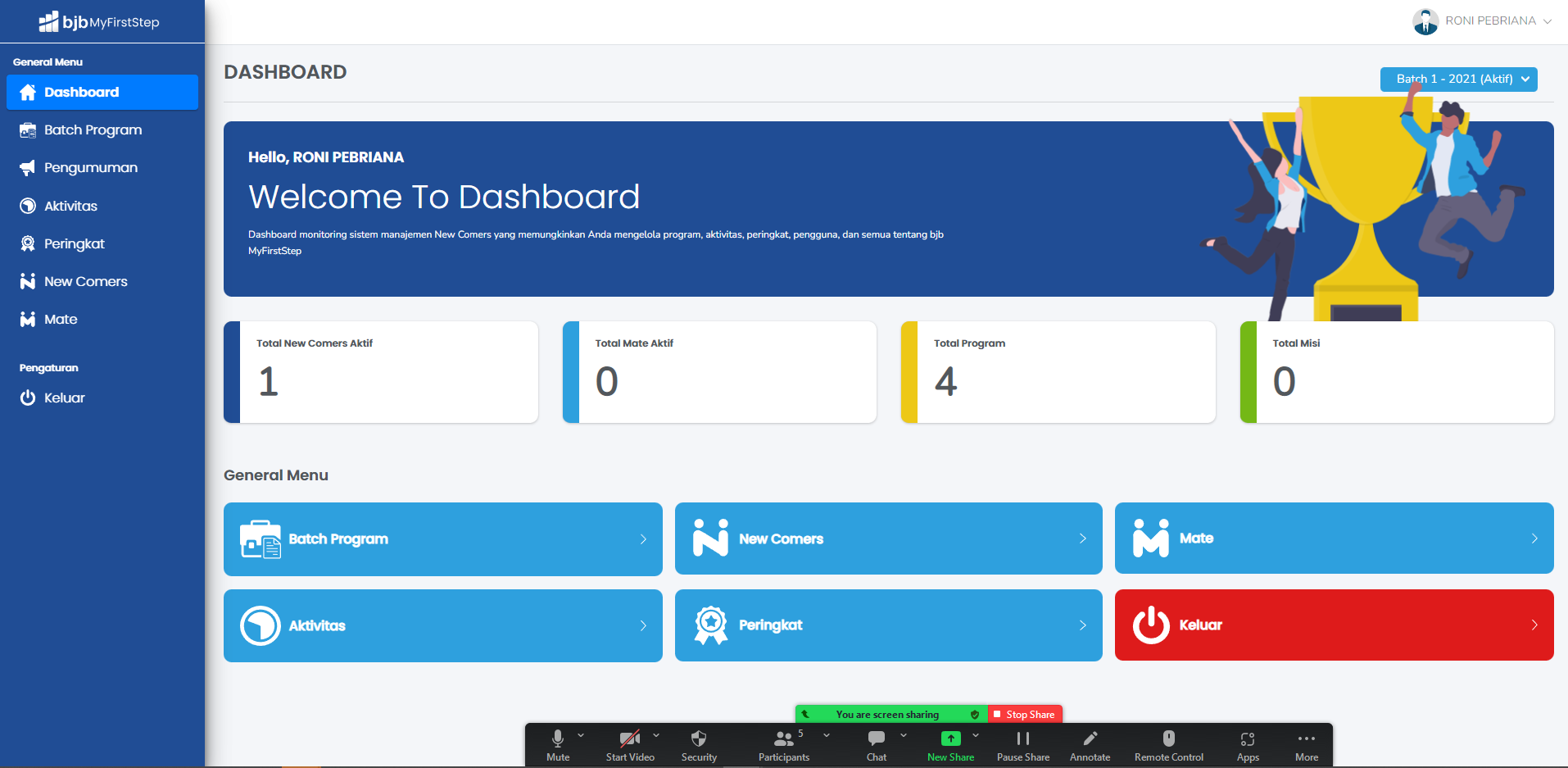Expand the caret next to Chat
Screen dimensions: 1568x768
904,735
